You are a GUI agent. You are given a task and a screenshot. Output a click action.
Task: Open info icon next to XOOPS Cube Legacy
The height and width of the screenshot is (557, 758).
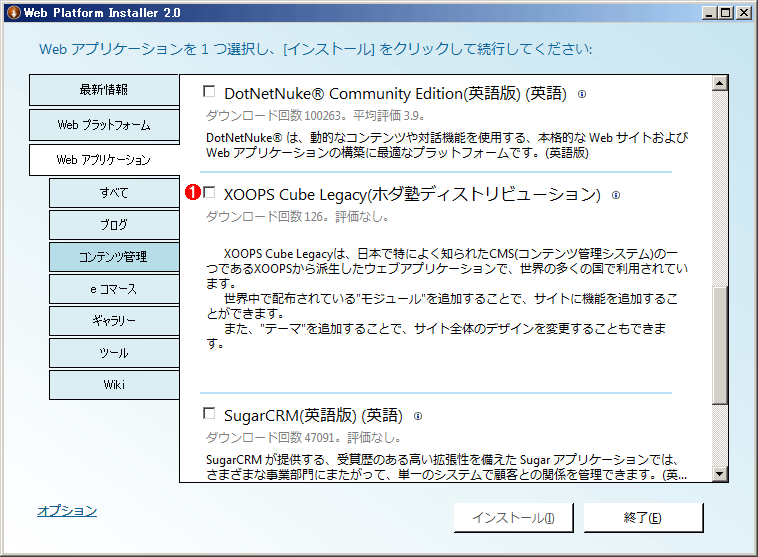(616, 195)
